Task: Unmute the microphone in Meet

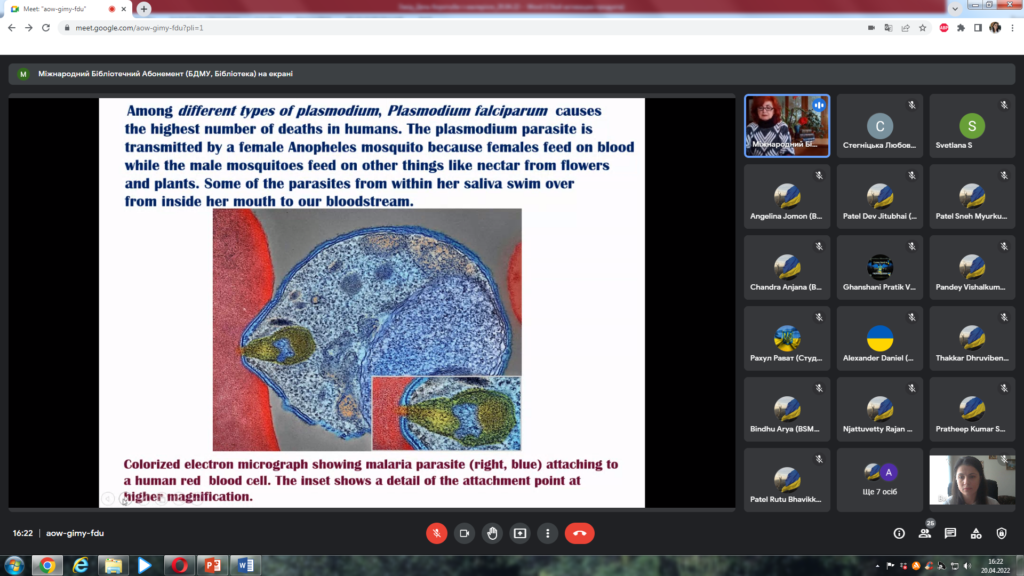Action: click(436, 533)
